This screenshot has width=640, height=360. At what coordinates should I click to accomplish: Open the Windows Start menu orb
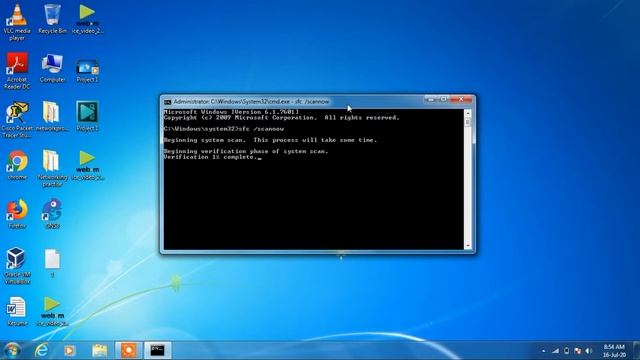(12, 350)
